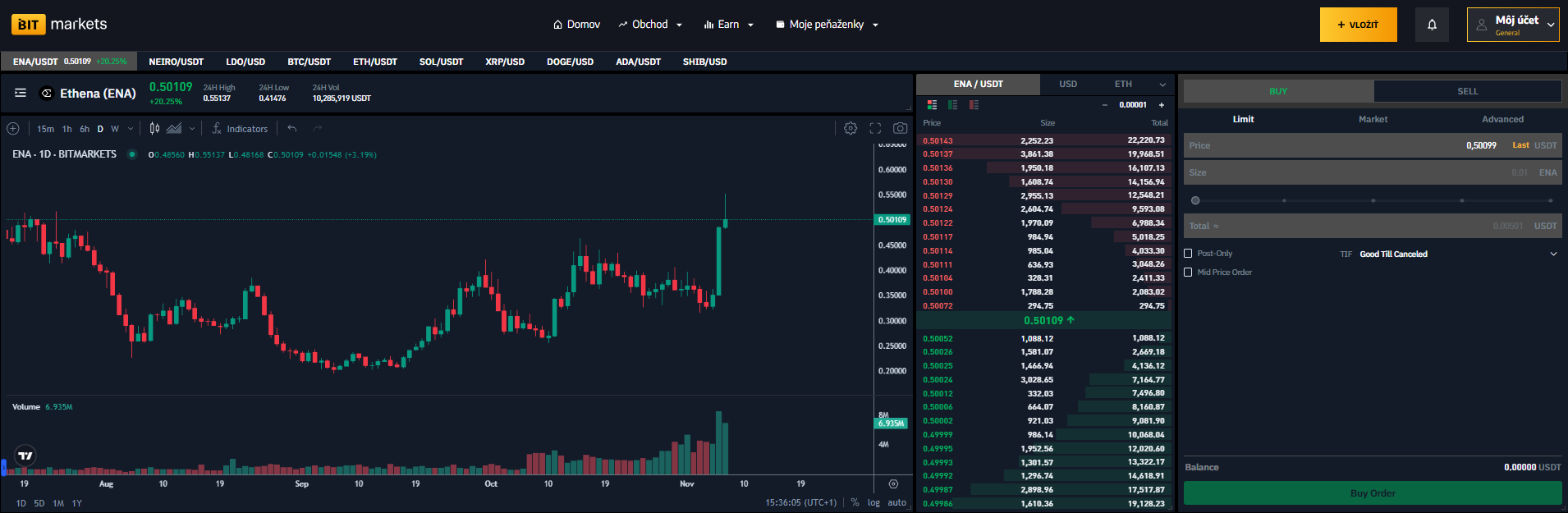Open market list hamburger icon beside Ethena

coord(21,93)
